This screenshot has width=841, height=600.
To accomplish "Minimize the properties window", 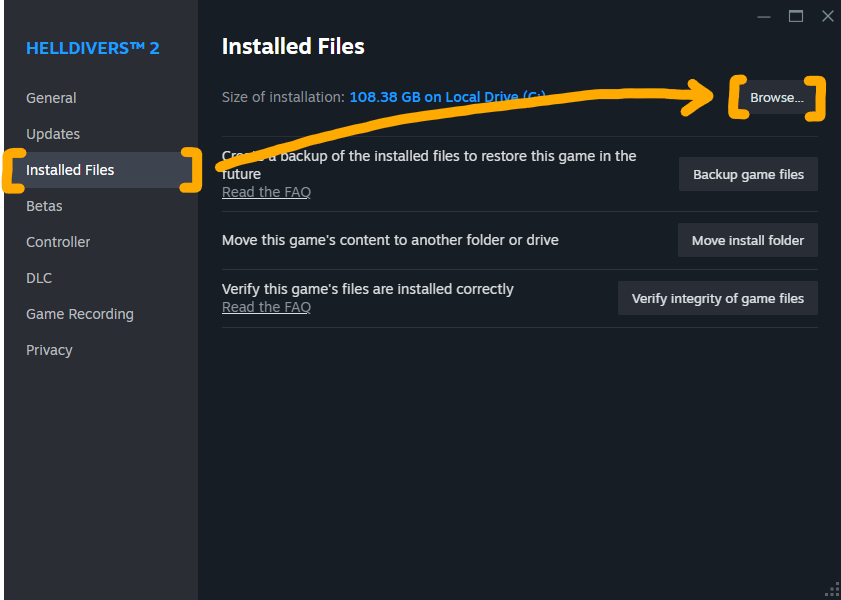I will pyautogui.click(x=764, y=16).
